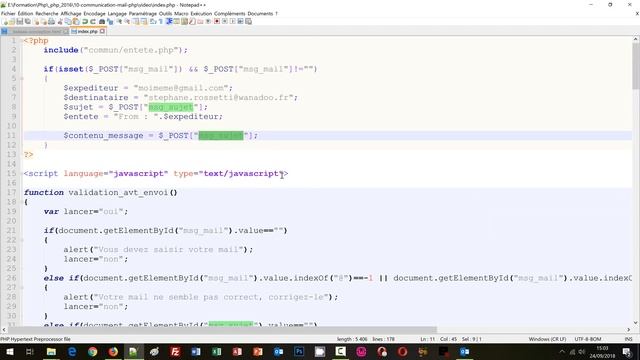Screen dimensions: 640x360
Task: Save the document using the Save icon
Action: coord(20,21)
